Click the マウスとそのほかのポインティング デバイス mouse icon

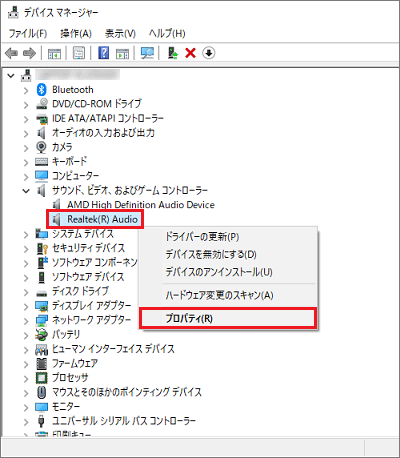41,392
